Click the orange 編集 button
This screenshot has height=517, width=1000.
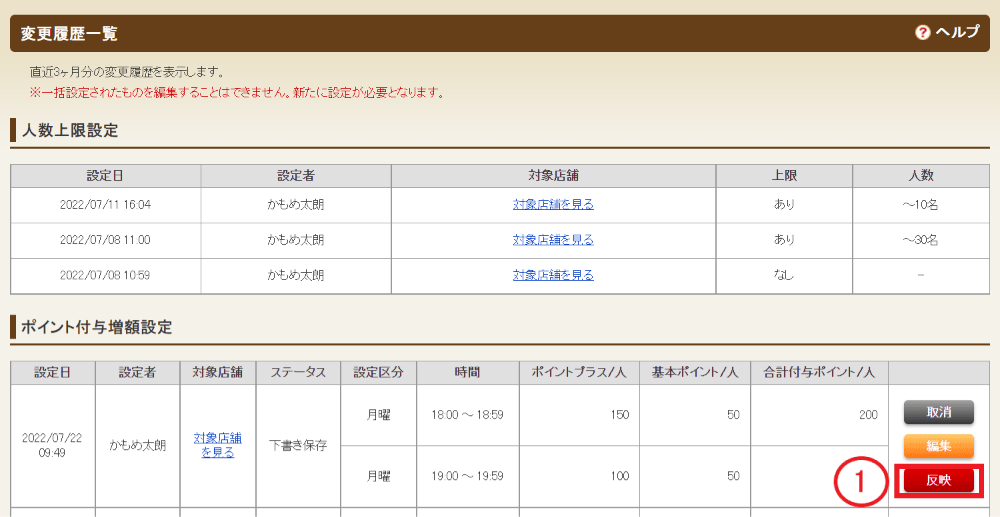tap(939, 446)
